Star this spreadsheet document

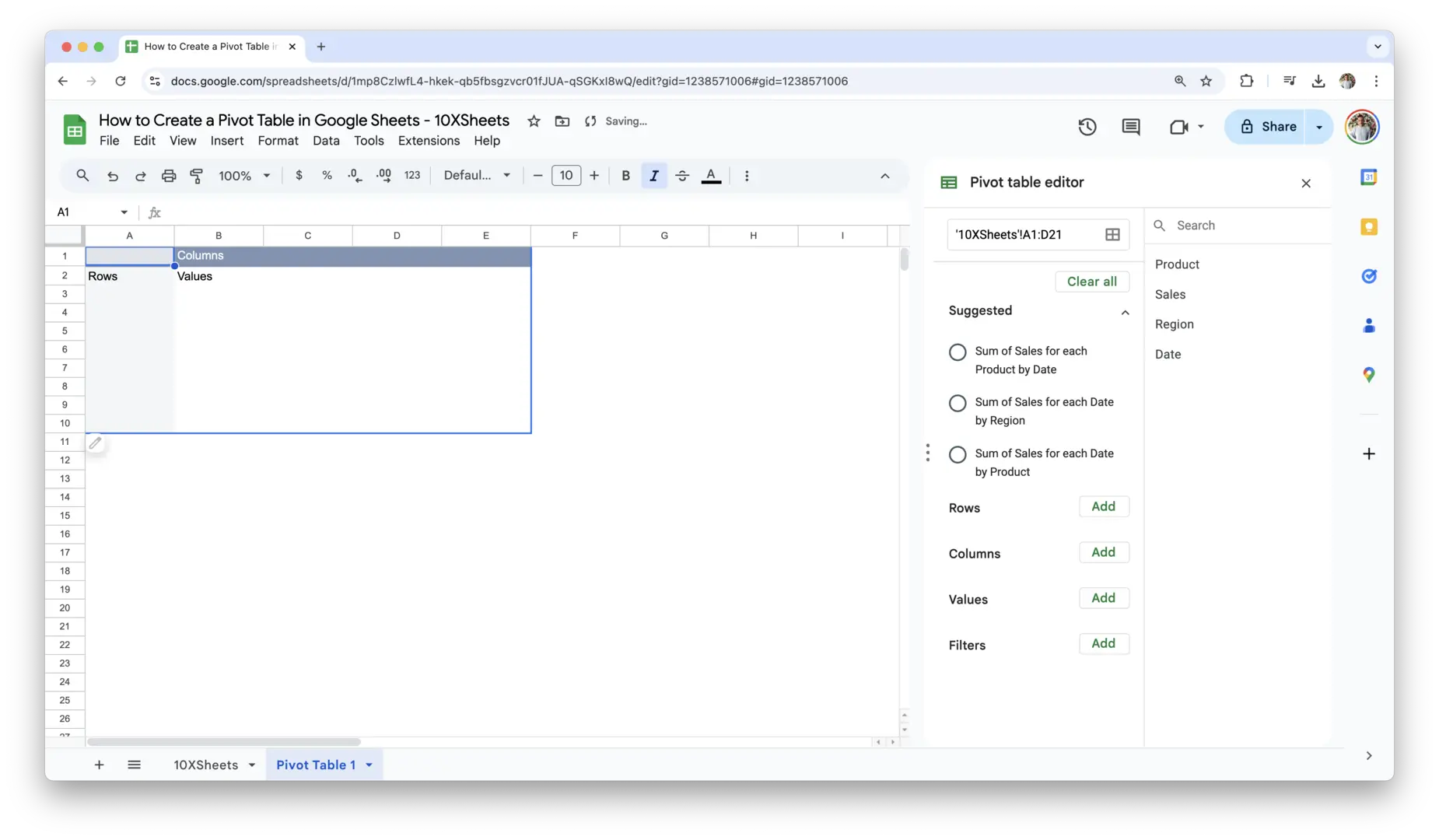click(x=534, y=121)
